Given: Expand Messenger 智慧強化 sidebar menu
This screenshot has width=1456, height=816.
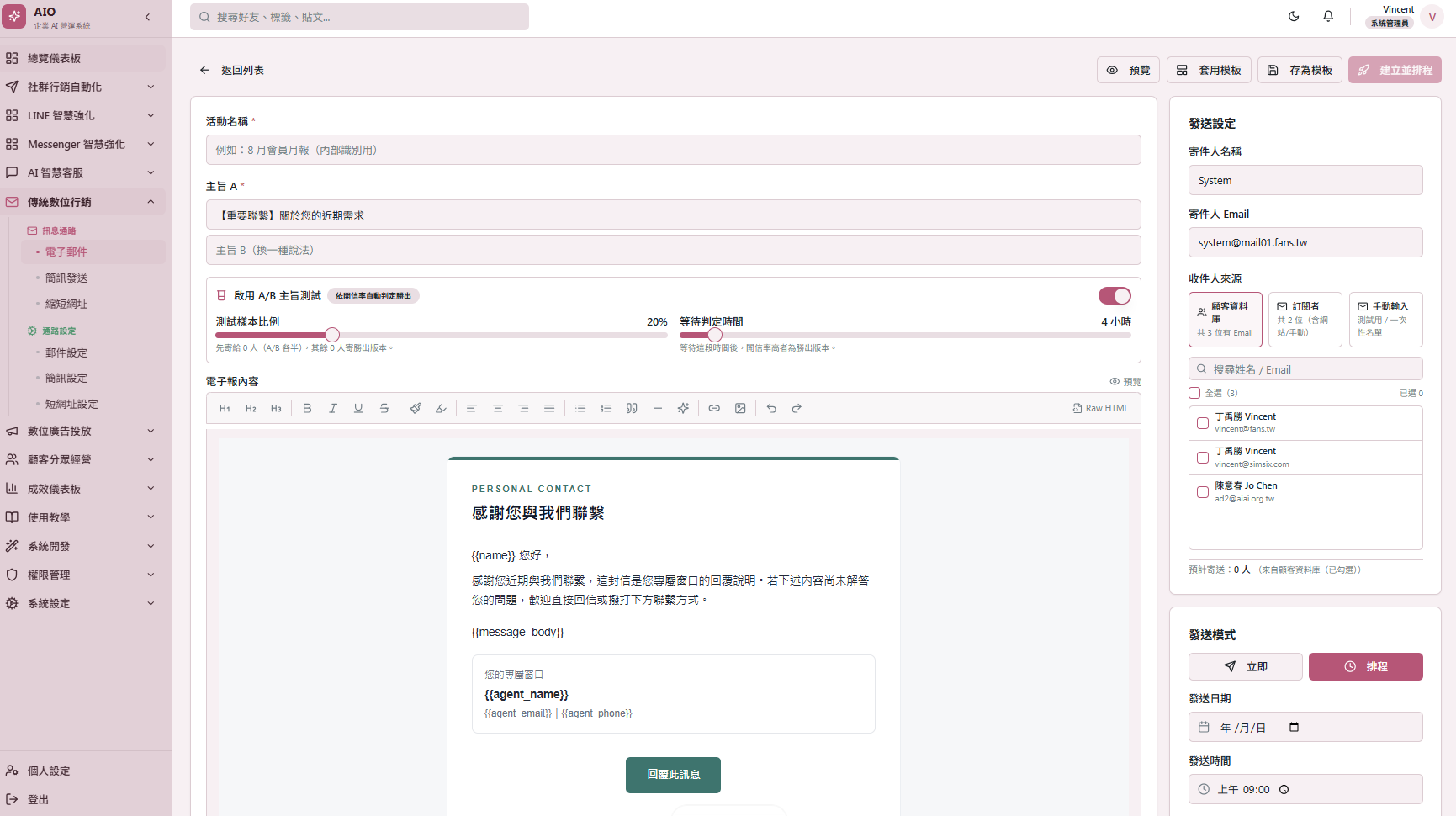Looking at the screenshot, I should 82,144.
